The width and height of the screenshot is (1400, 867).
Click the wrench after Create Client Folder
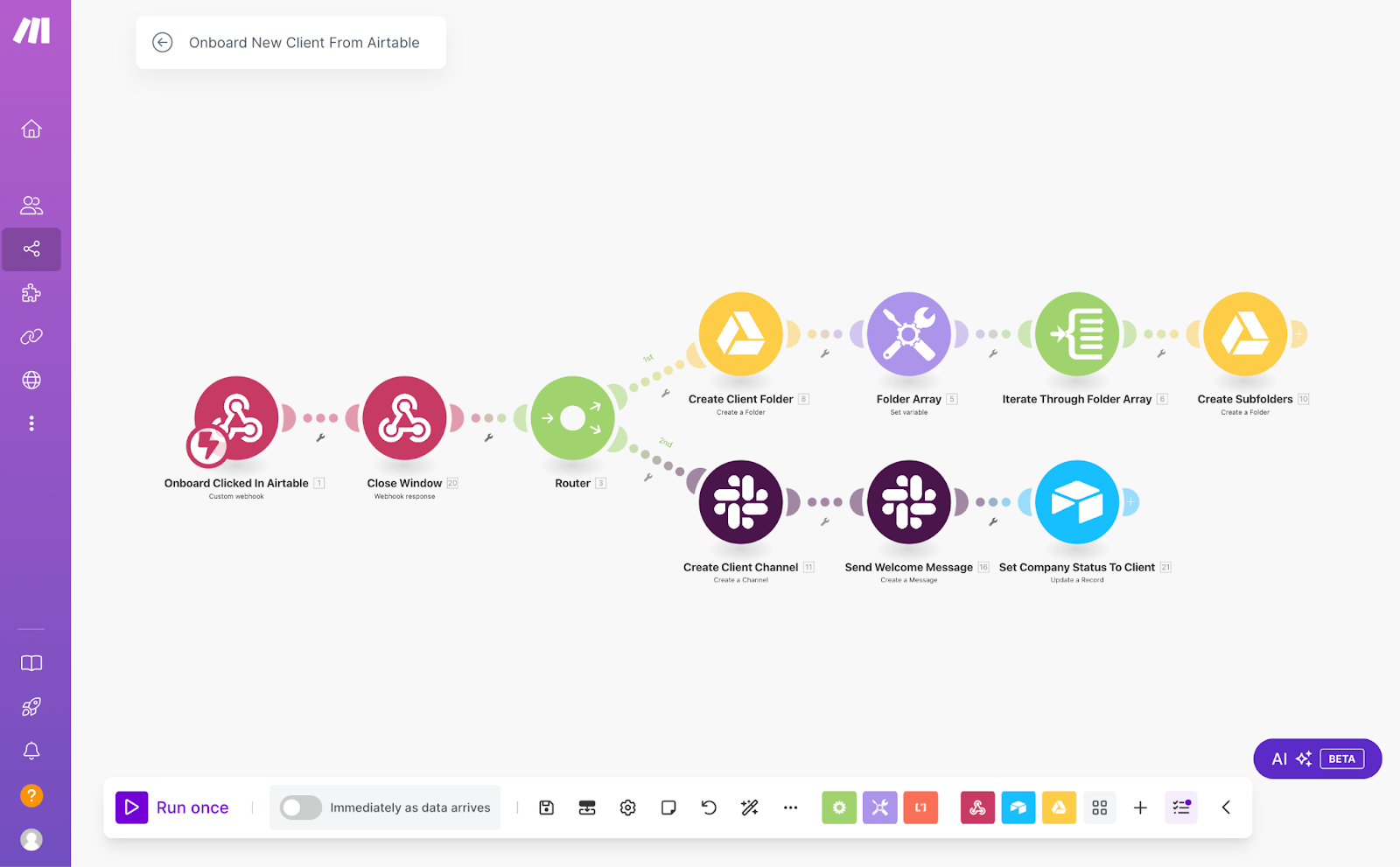click(825, 353)
